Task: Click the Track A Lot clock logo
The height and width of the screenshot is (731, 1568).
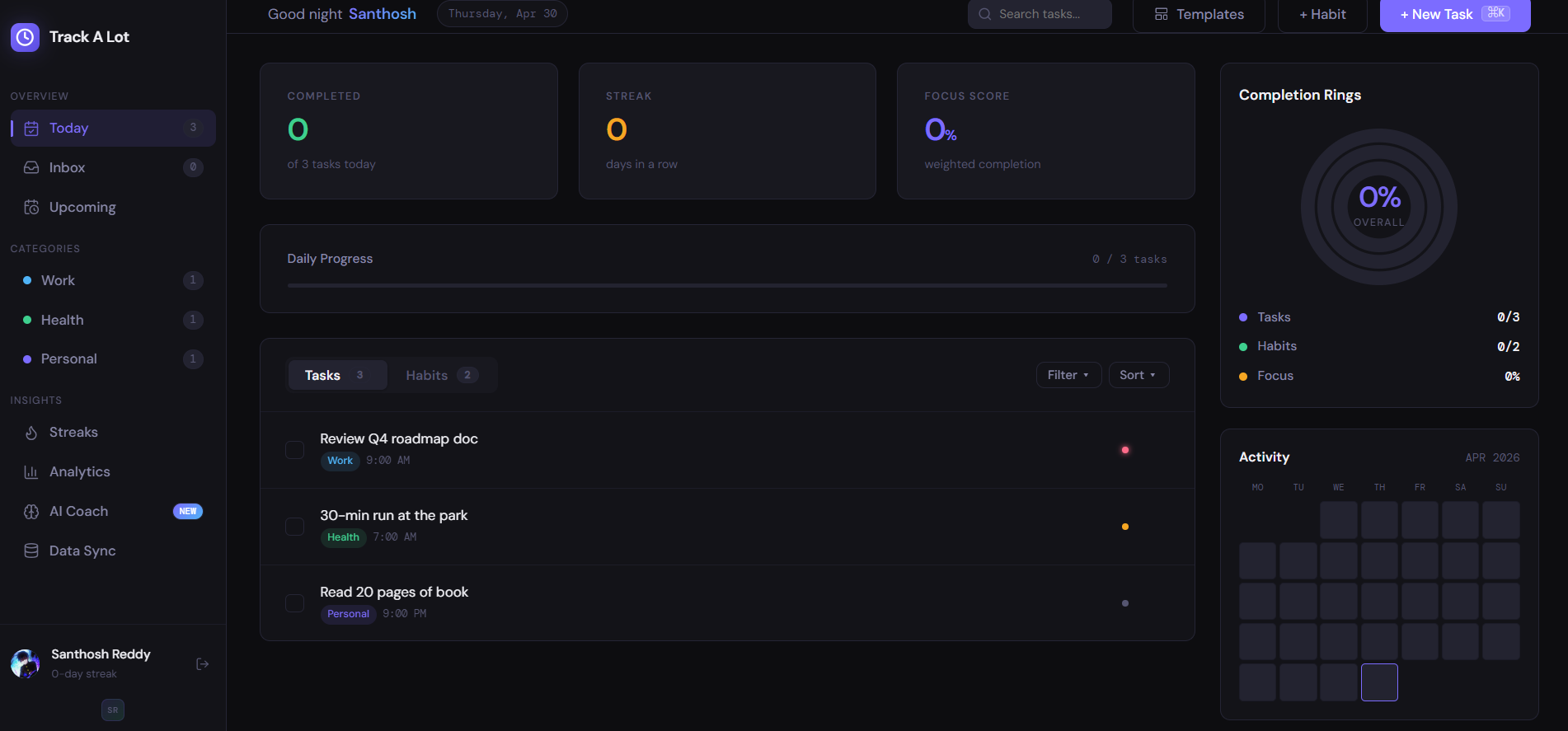Action: pyautogui.click(x=25, y=37)
